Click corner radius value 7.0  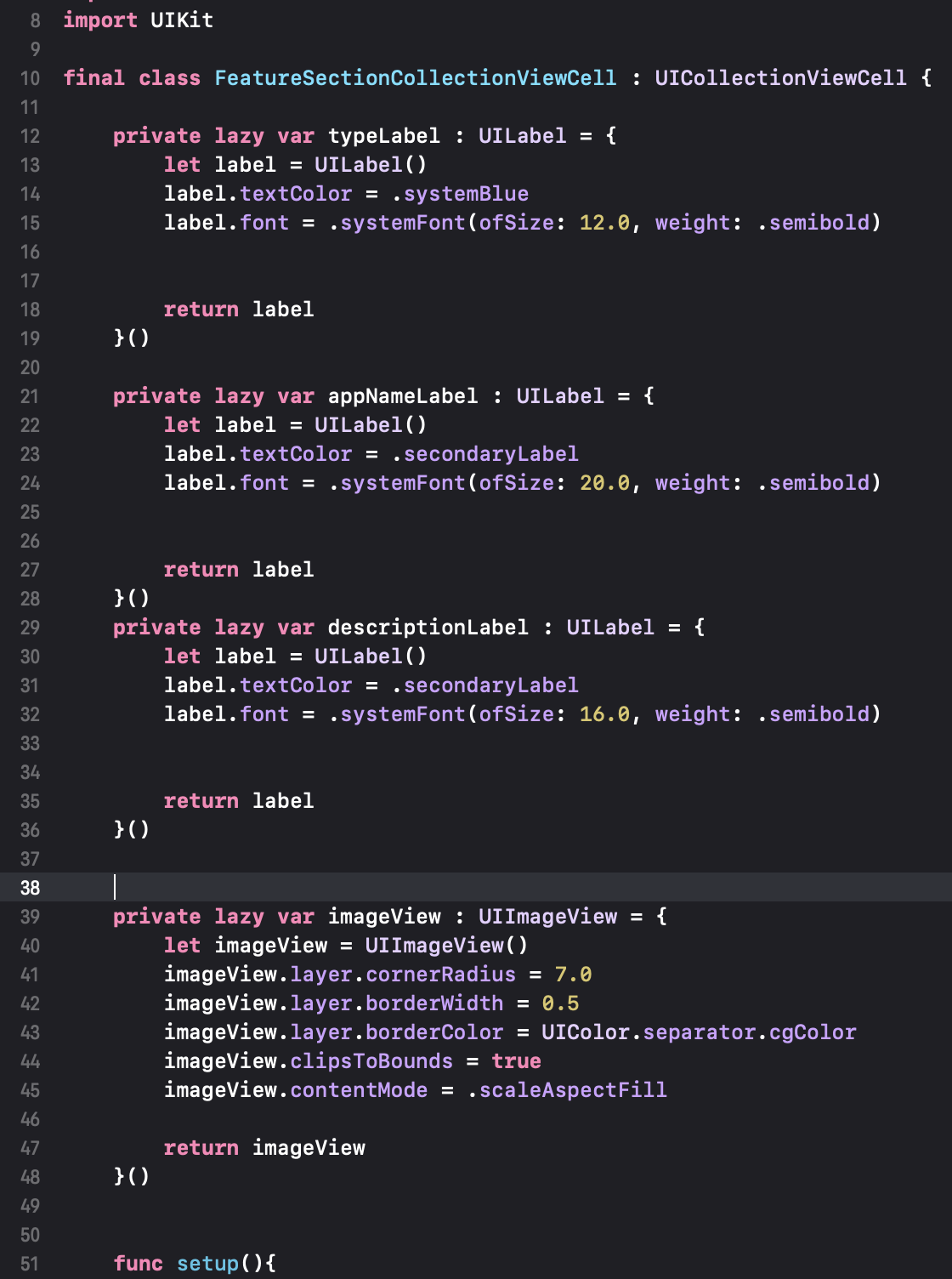coord(573,975)
